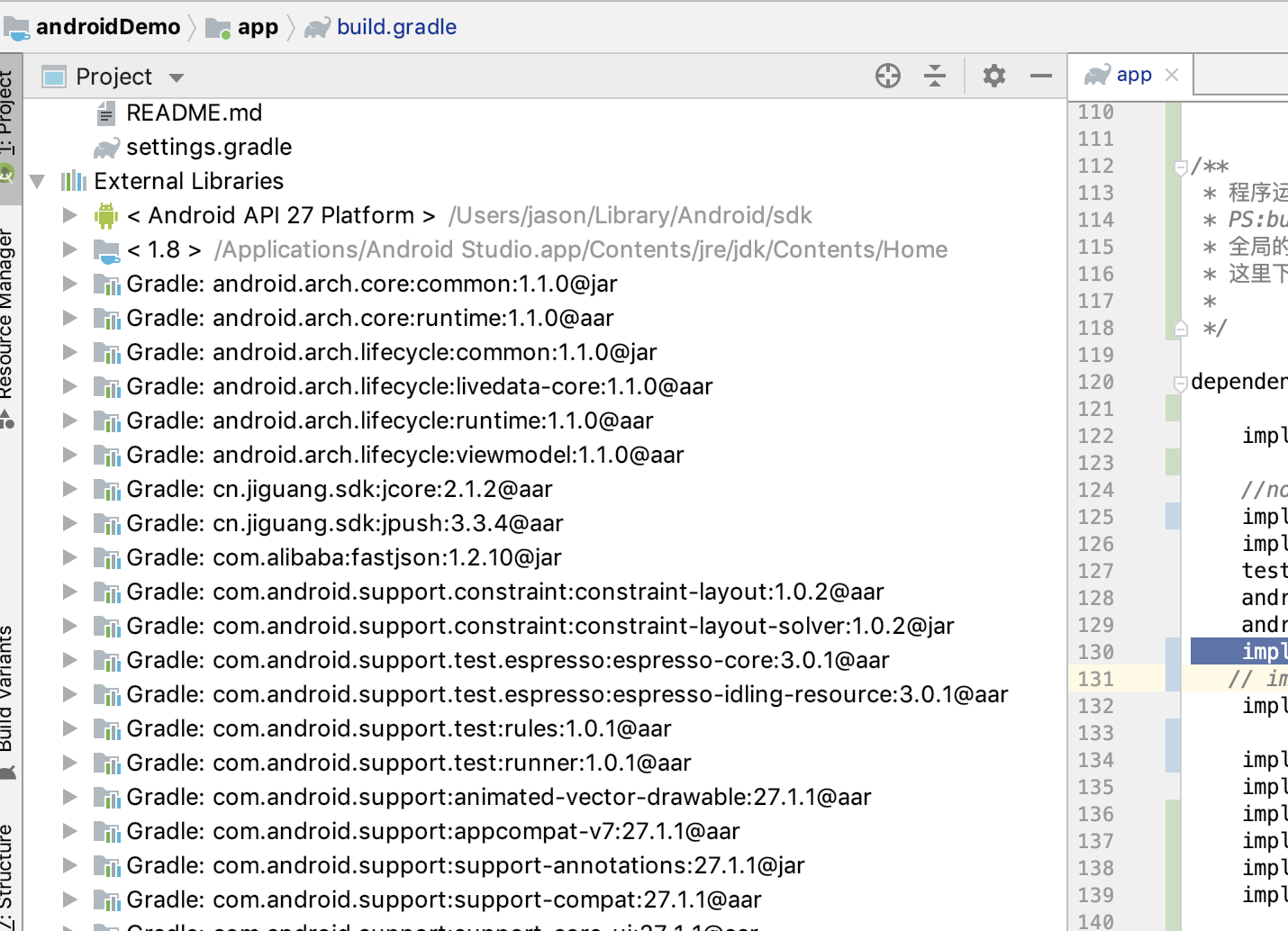Click the Locate/Scroll from Source target icon
This screenshot has height=931, width=1288.
pyautogui.click(x=888, y=76)
